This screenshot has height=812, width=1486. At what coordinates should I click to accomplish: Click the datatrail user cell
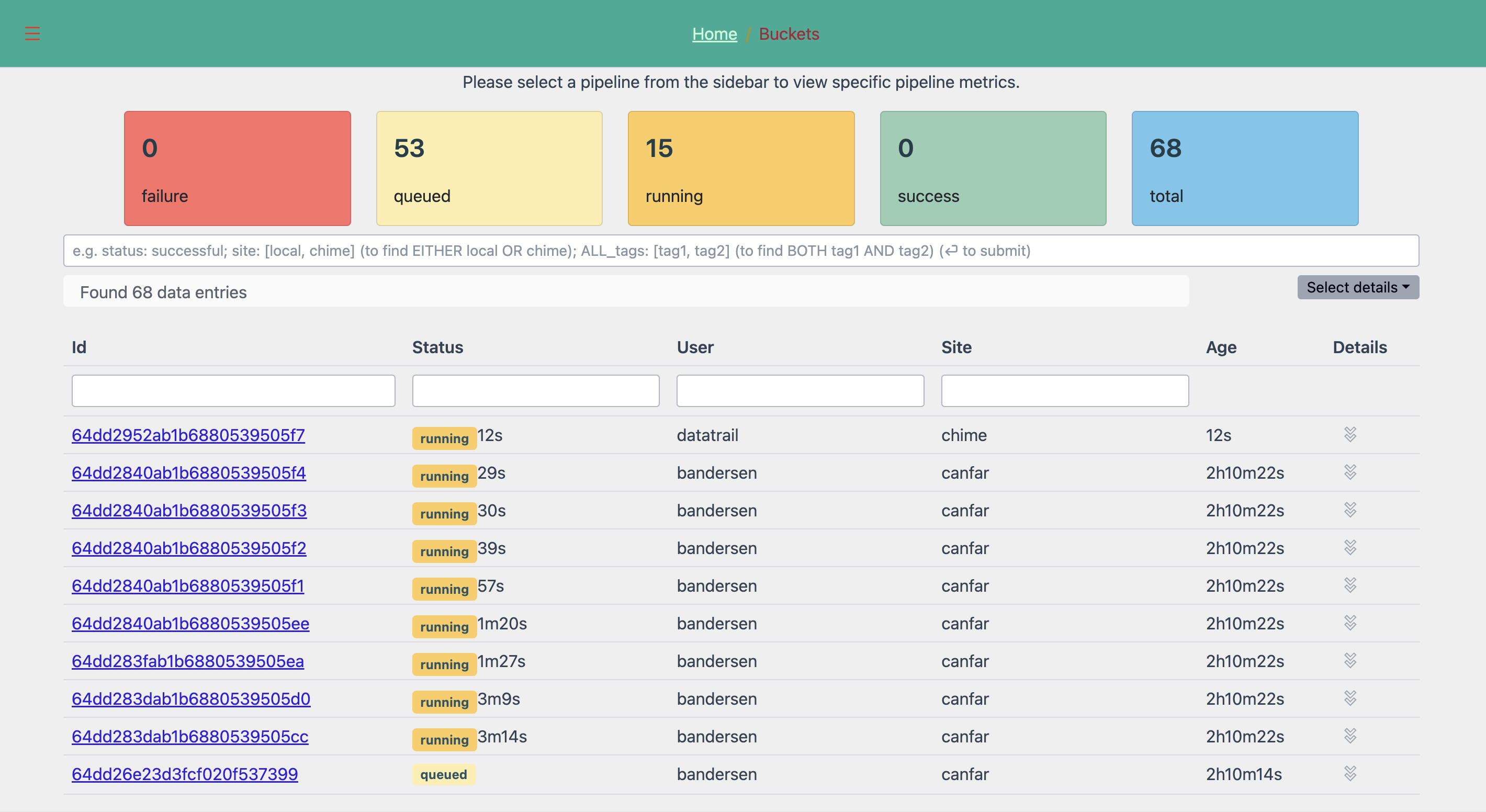[x=707, y=435]
